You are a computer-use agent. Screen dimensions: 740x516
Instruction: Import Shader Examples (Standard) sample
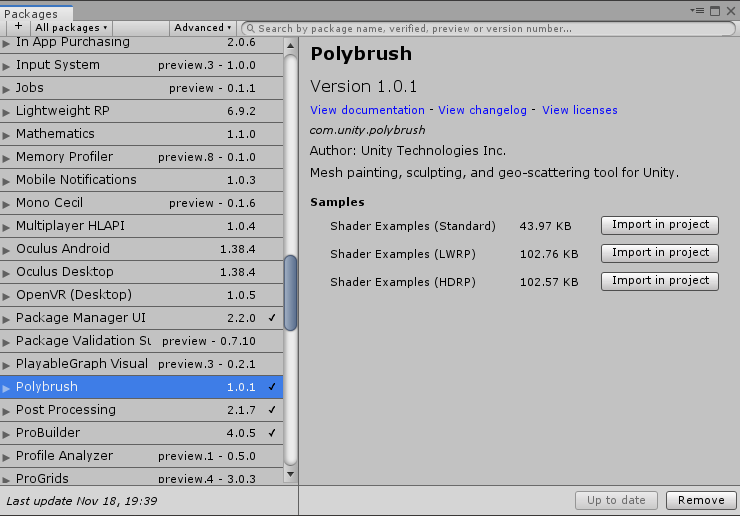659,225
